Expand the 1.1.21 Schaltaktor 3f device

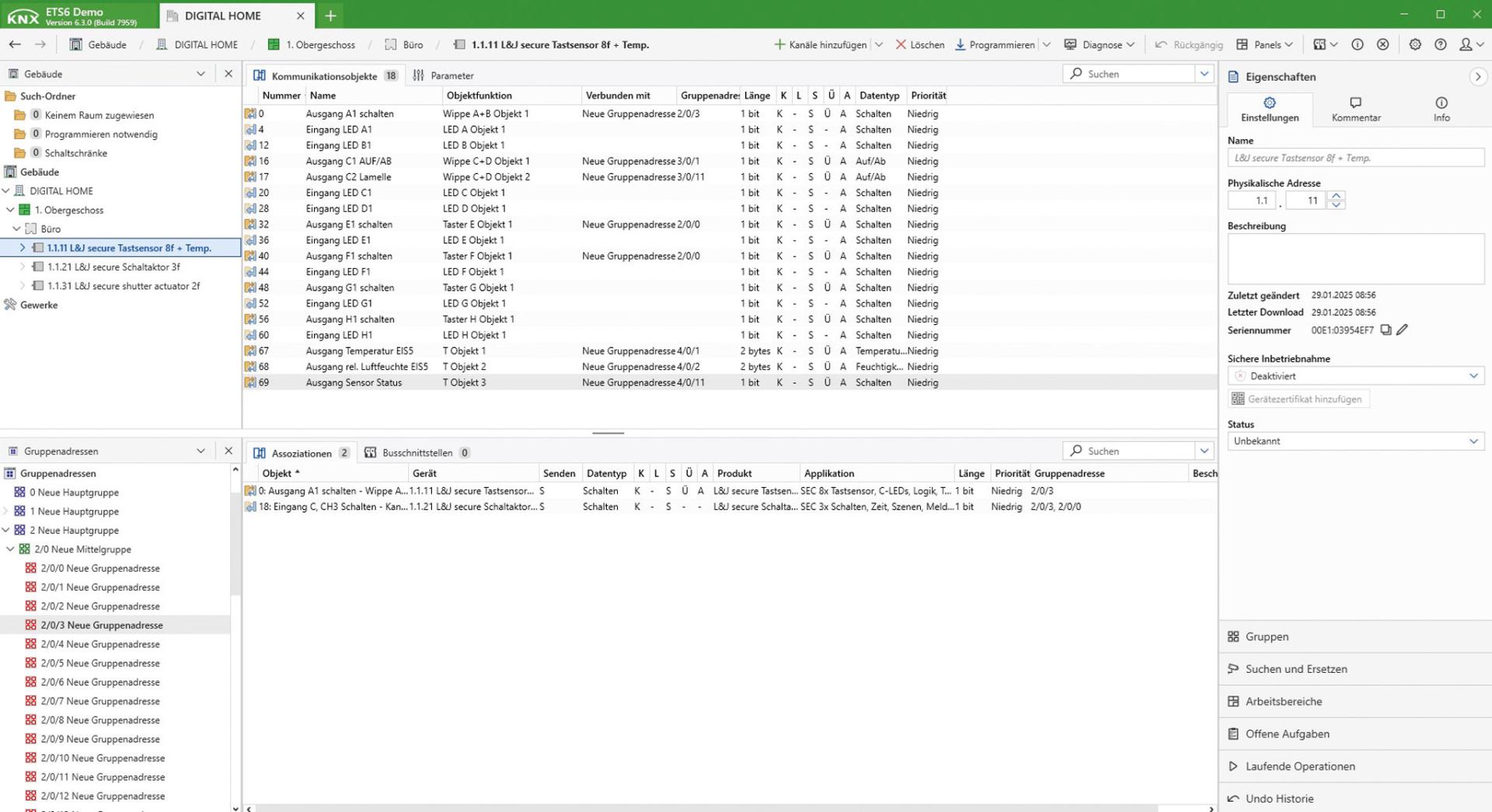tap(23, 267)
